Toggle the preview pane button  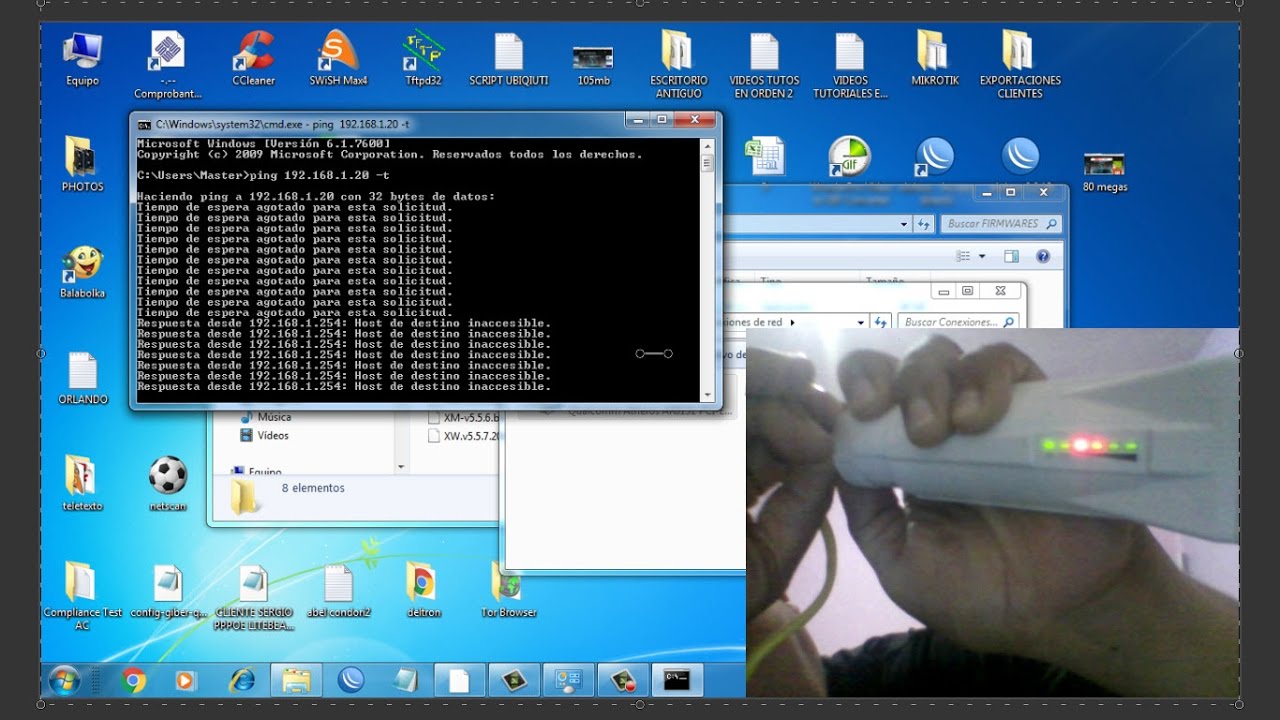[x=1011, y=256]
